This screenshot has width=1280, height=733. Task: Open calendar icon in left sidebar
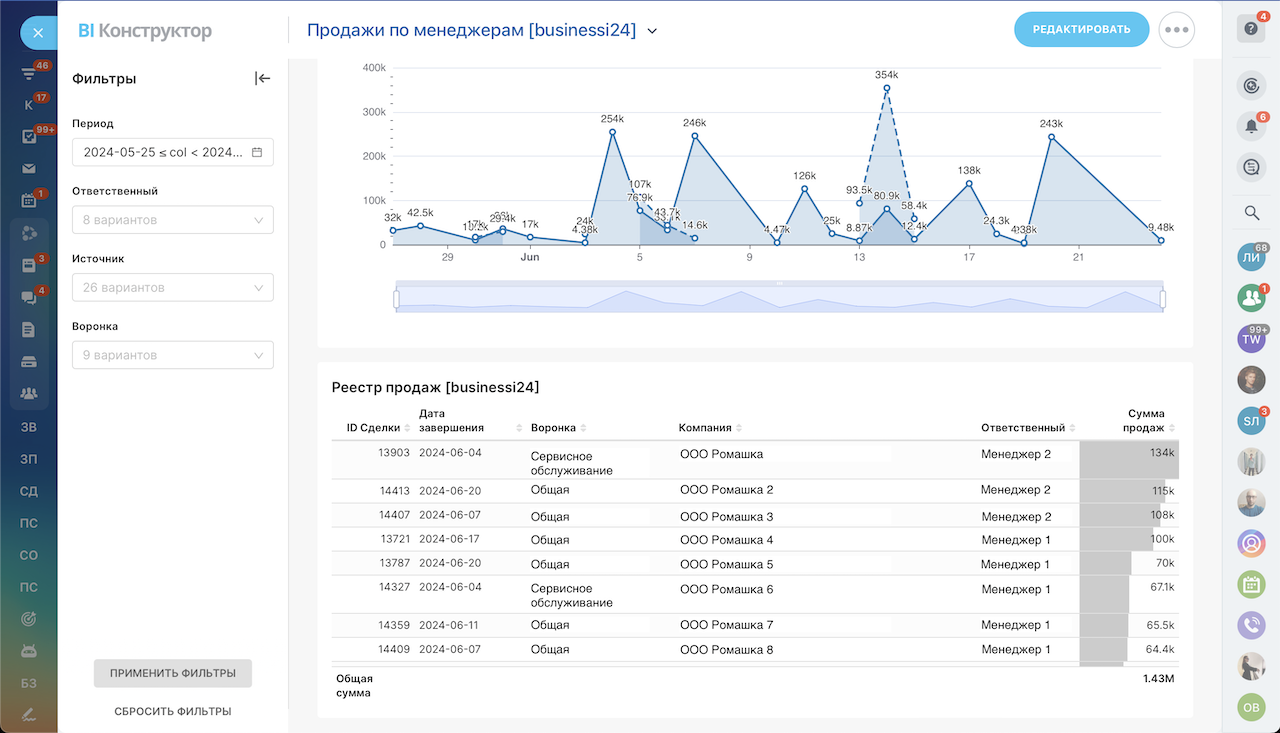click(x=29, y=201)
